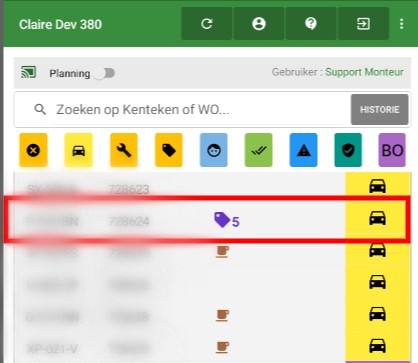
Task: Toggle the orange wrench filter
Action: tap(124, 150)
